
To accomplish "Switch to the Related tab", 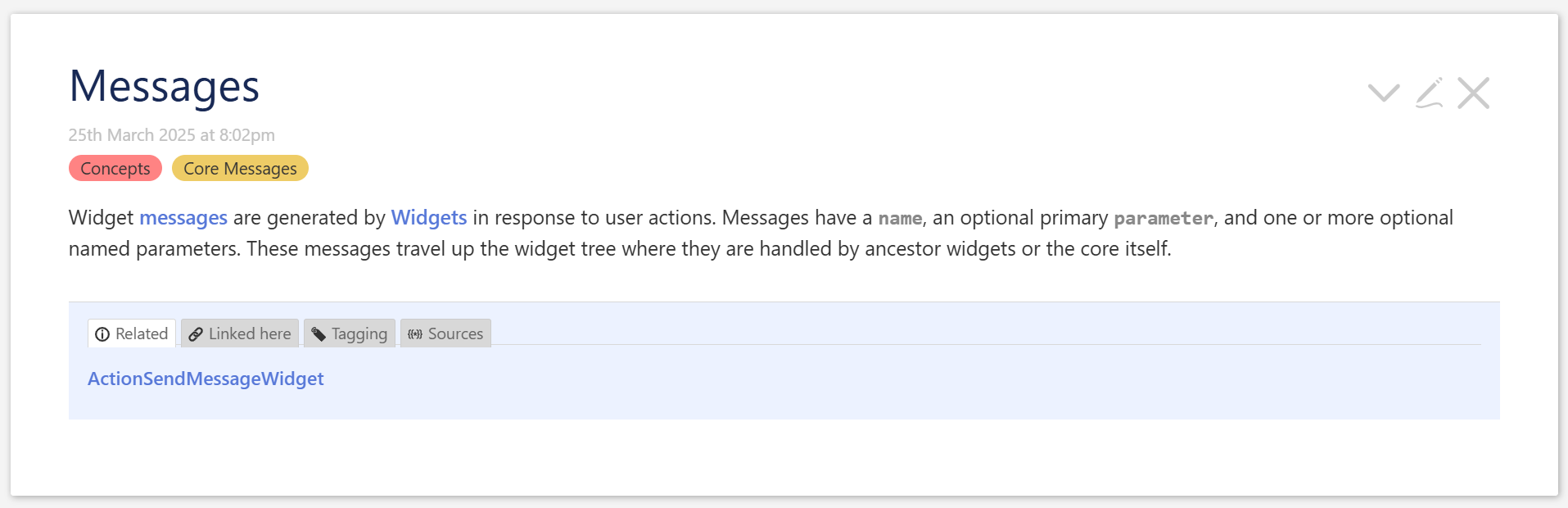I will (132, 333).
